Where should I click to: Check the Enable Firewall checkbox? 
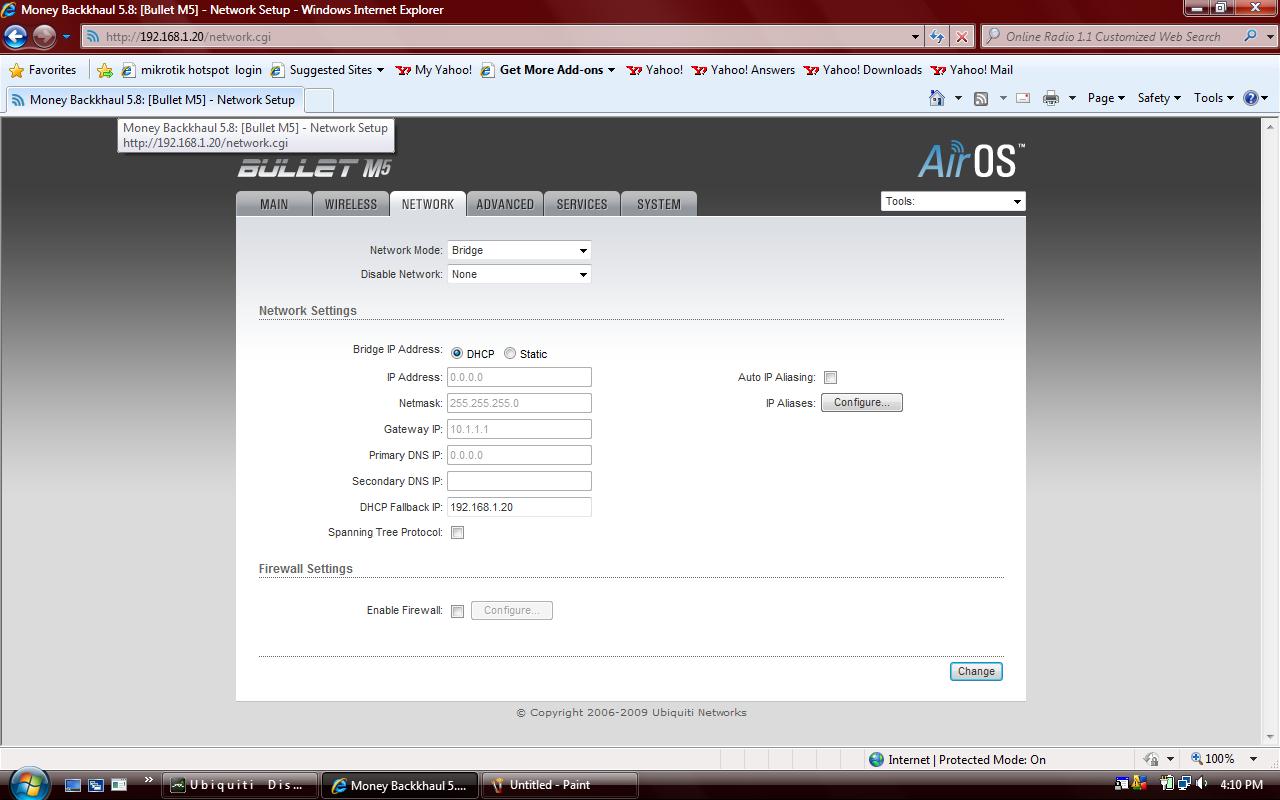coord(457,611)
